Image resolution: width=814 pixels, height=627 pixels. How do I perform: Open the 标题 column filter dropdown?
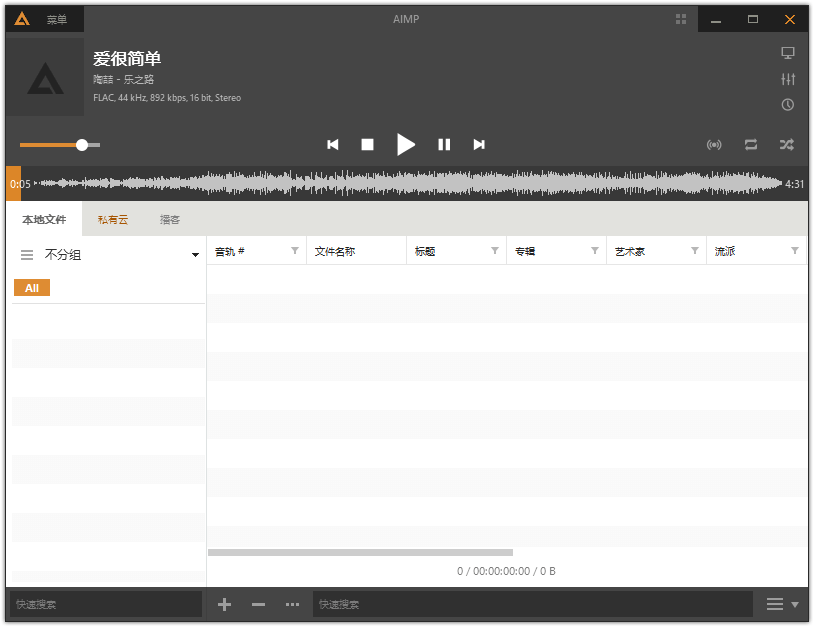496,250
